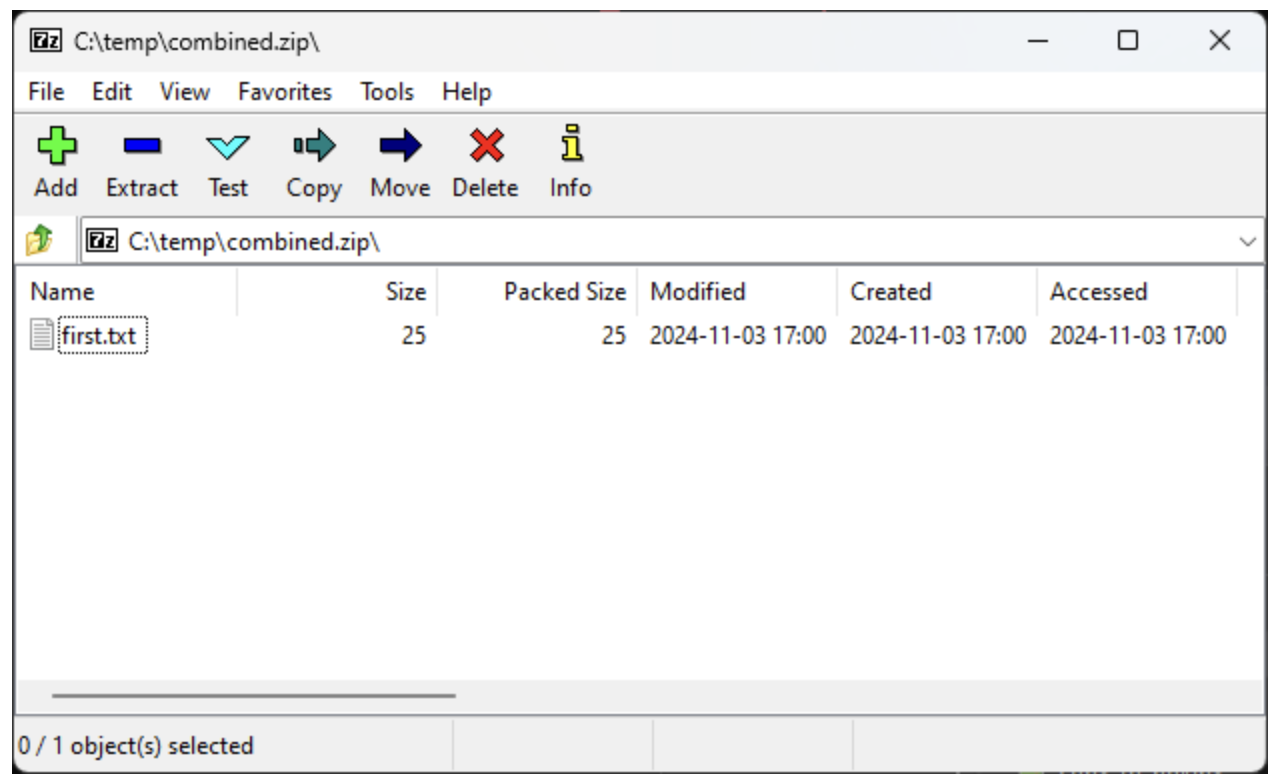Click the Copy arrow icon
Screen dimensions: 1278x784
(314, 148)
